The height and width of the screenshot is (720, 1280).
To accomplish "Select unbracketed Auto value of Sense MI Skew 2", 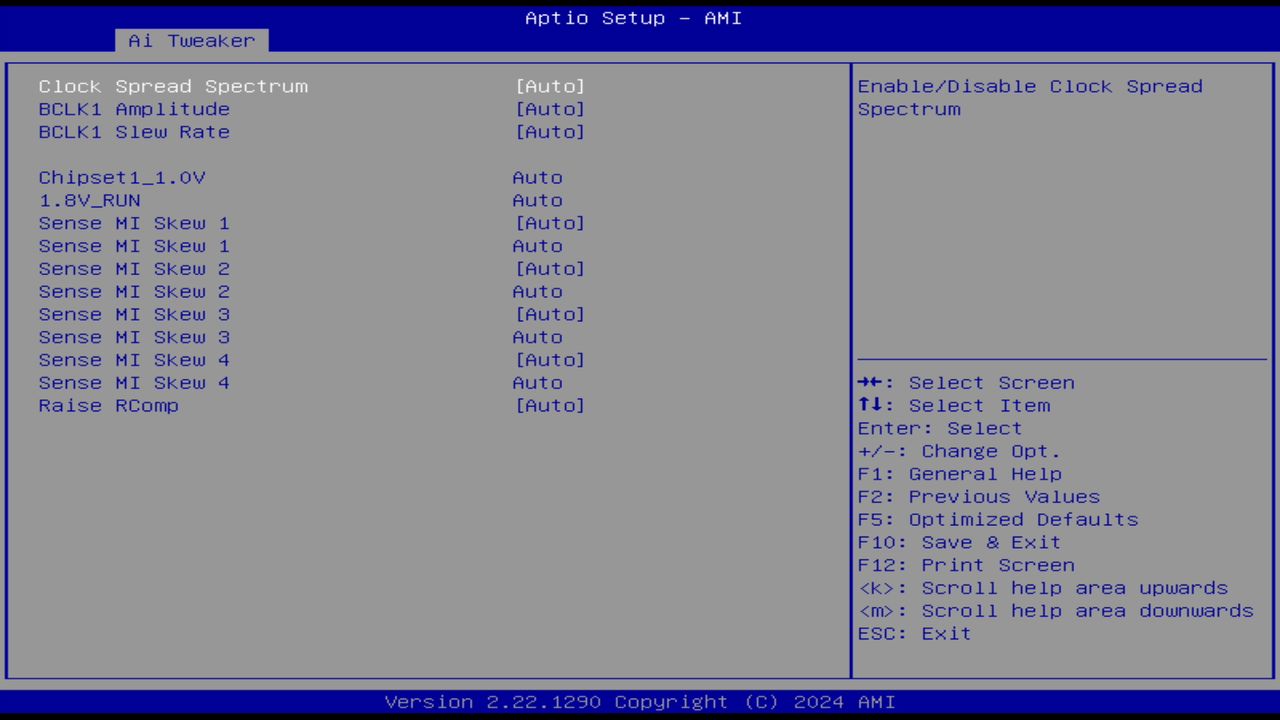I will (537, 292).
